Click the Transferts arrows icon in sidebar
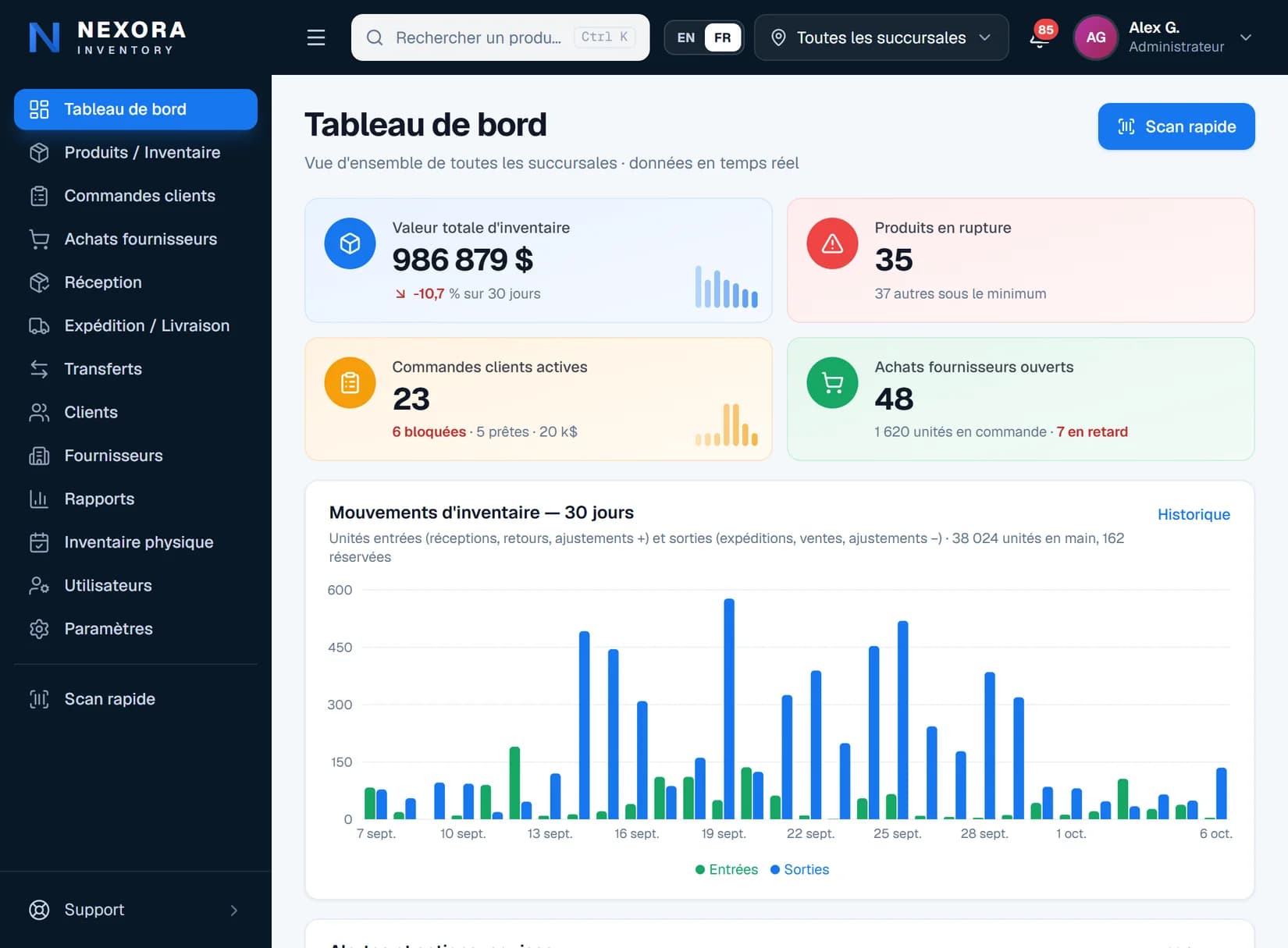 pyautogui.click(x=39, y=369)
